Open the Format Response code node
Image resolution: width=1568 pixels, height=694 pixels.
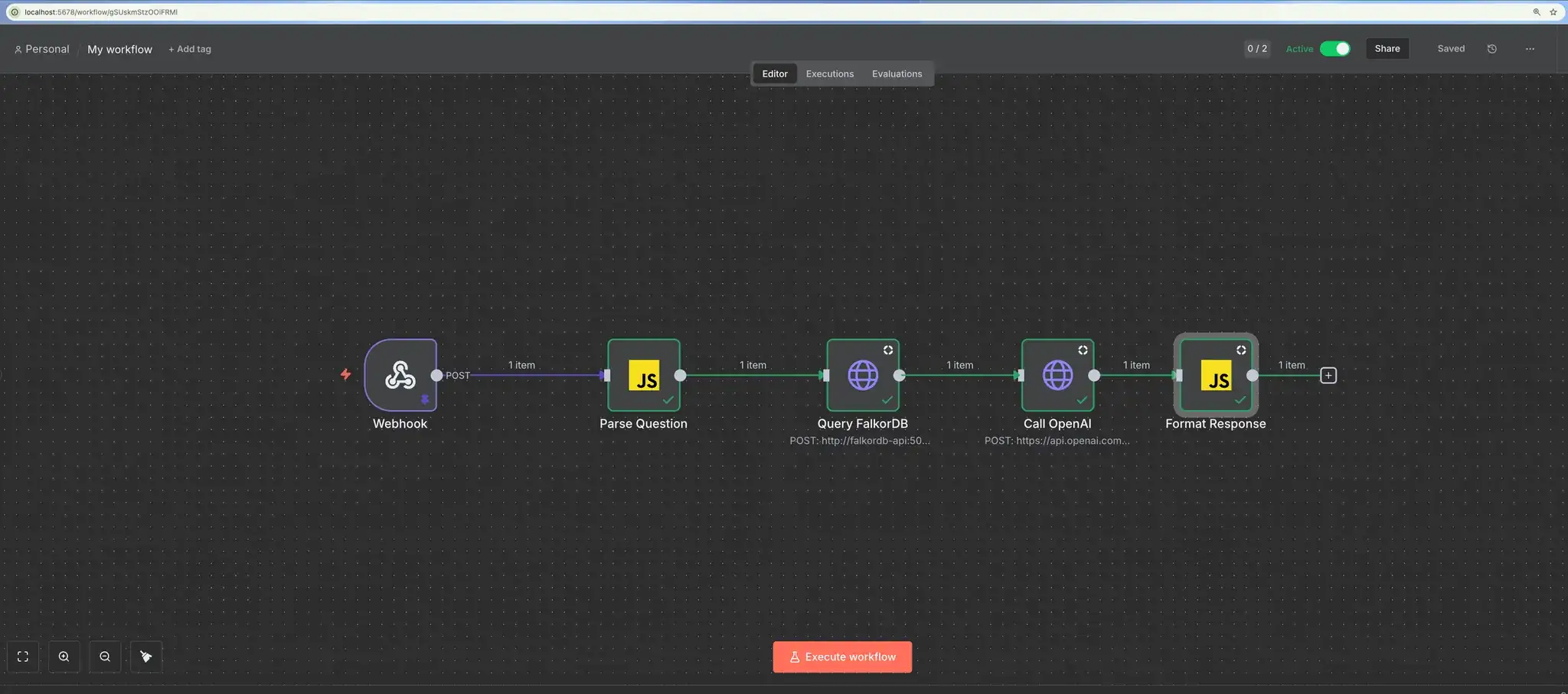[x=1215, y=376]
